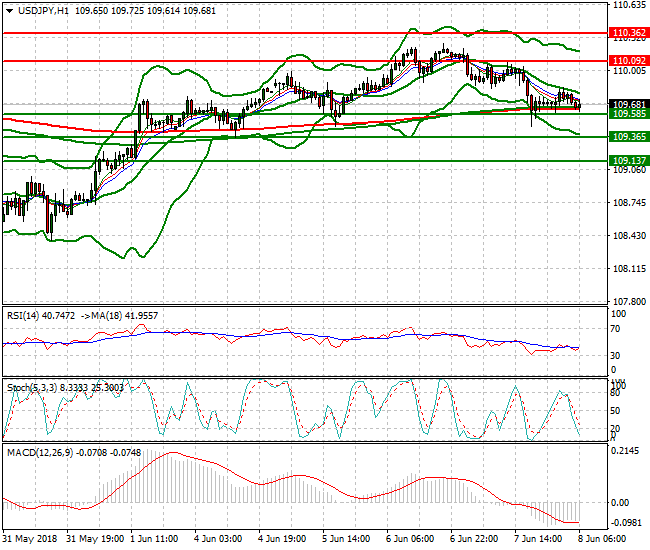Viewport: 650px width, 550px height.
Task: Select the 108.430 price scale value
Action: pyautogui.click(x=629, y=236)
